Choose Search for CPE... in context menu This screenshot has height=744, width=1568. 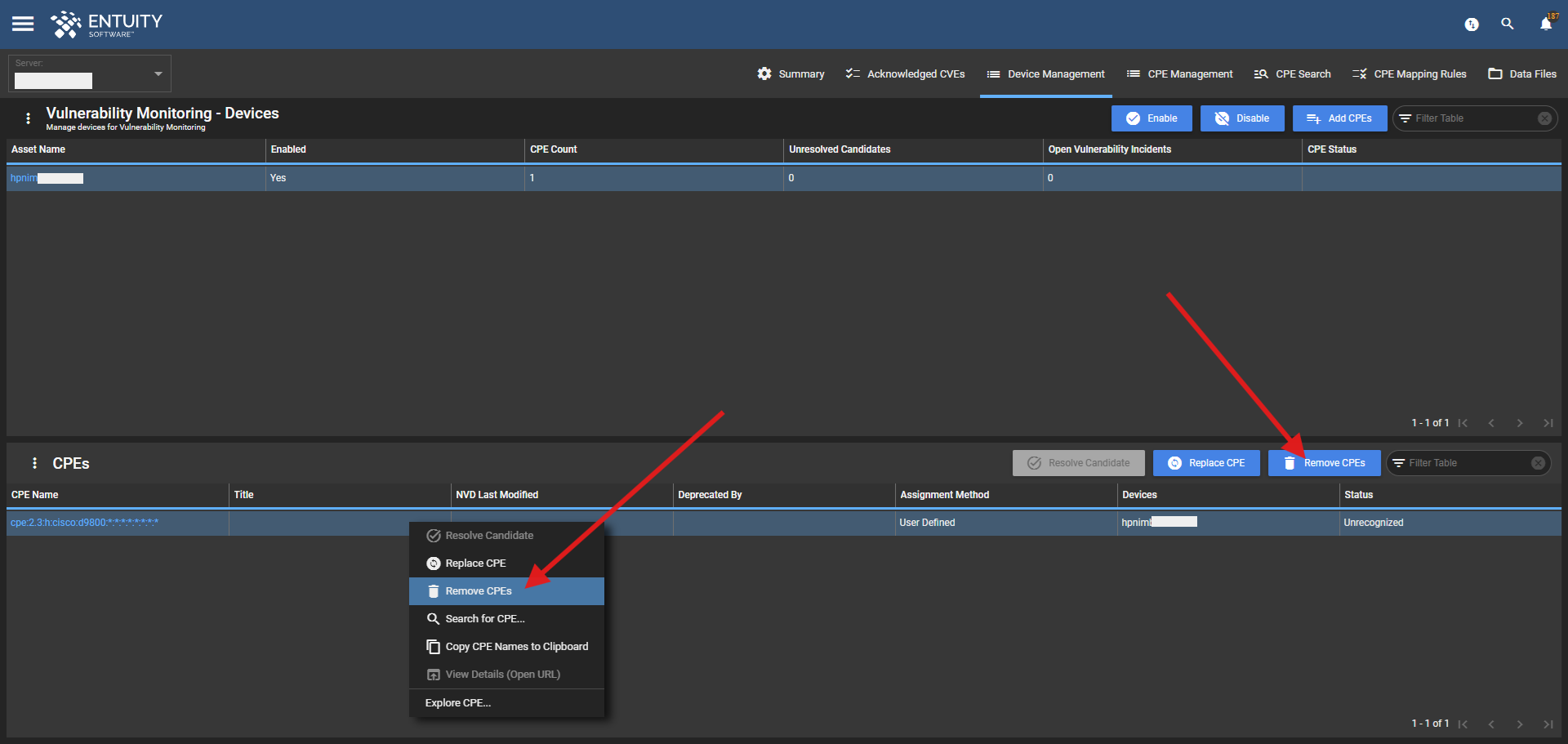506,619
